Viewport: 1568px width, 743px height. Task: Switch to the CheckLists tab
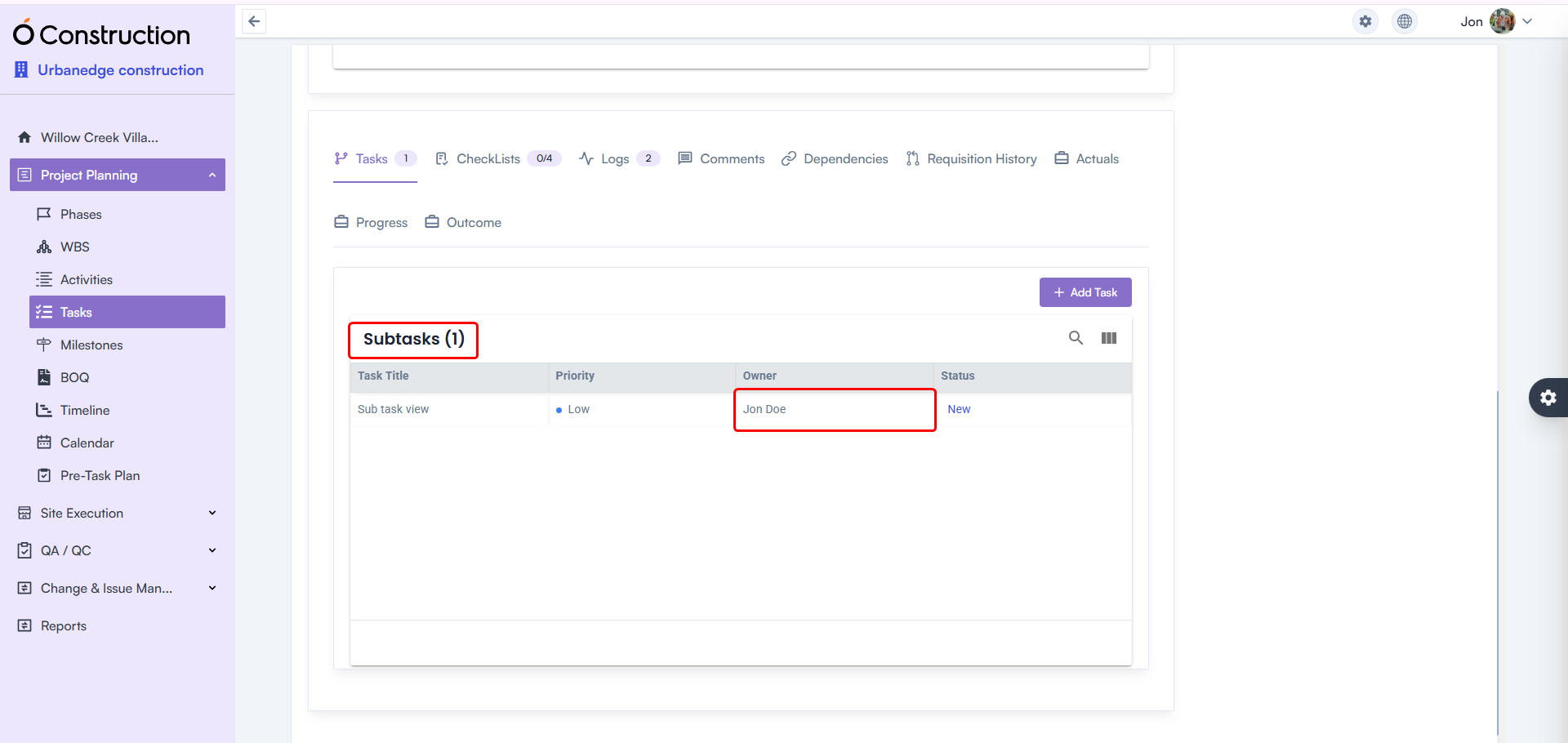point(488,158)
